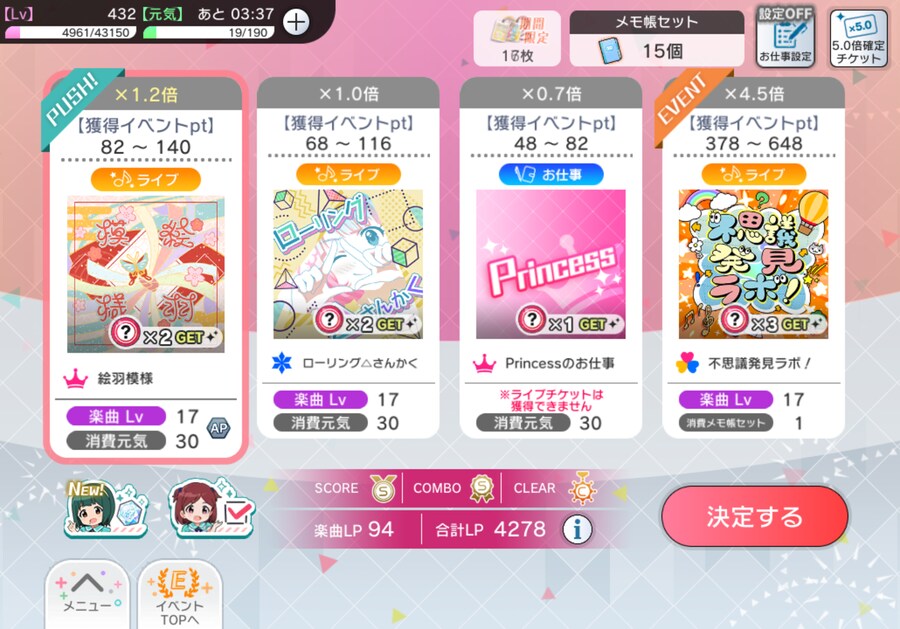Open the limited-time ticket item icon

[517, 38]
